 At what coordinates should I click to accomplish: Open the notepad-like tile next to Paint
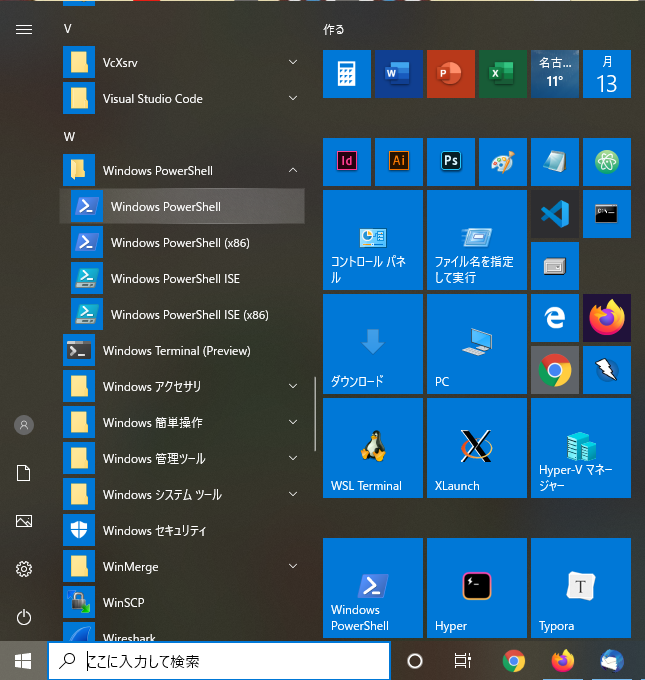[555, 162]
